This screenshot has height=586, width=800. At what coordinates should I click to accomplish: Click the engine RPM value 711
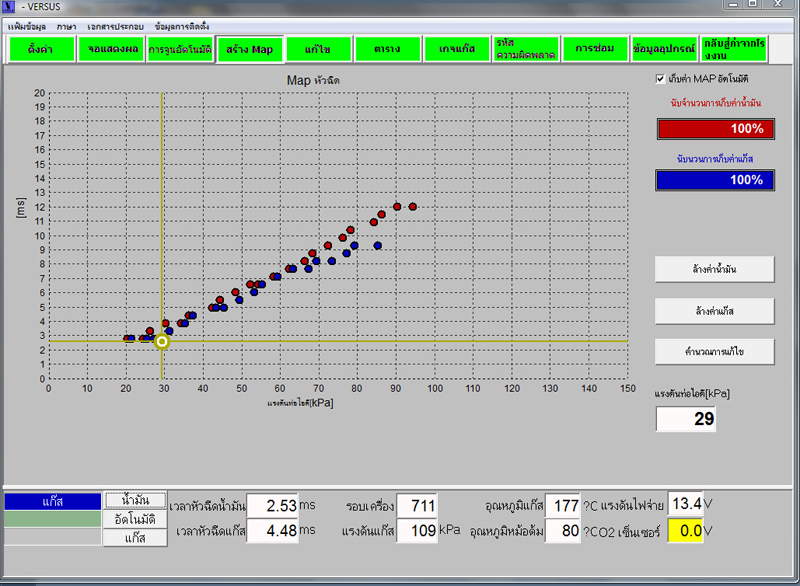pos(416,505)
